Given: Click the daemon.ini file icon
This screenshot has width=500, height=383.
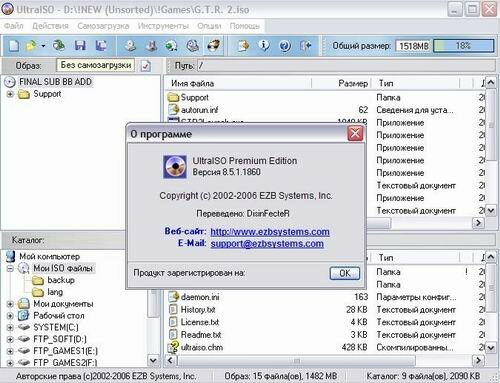Looking at the screenshot, I should tap(173, 297).
